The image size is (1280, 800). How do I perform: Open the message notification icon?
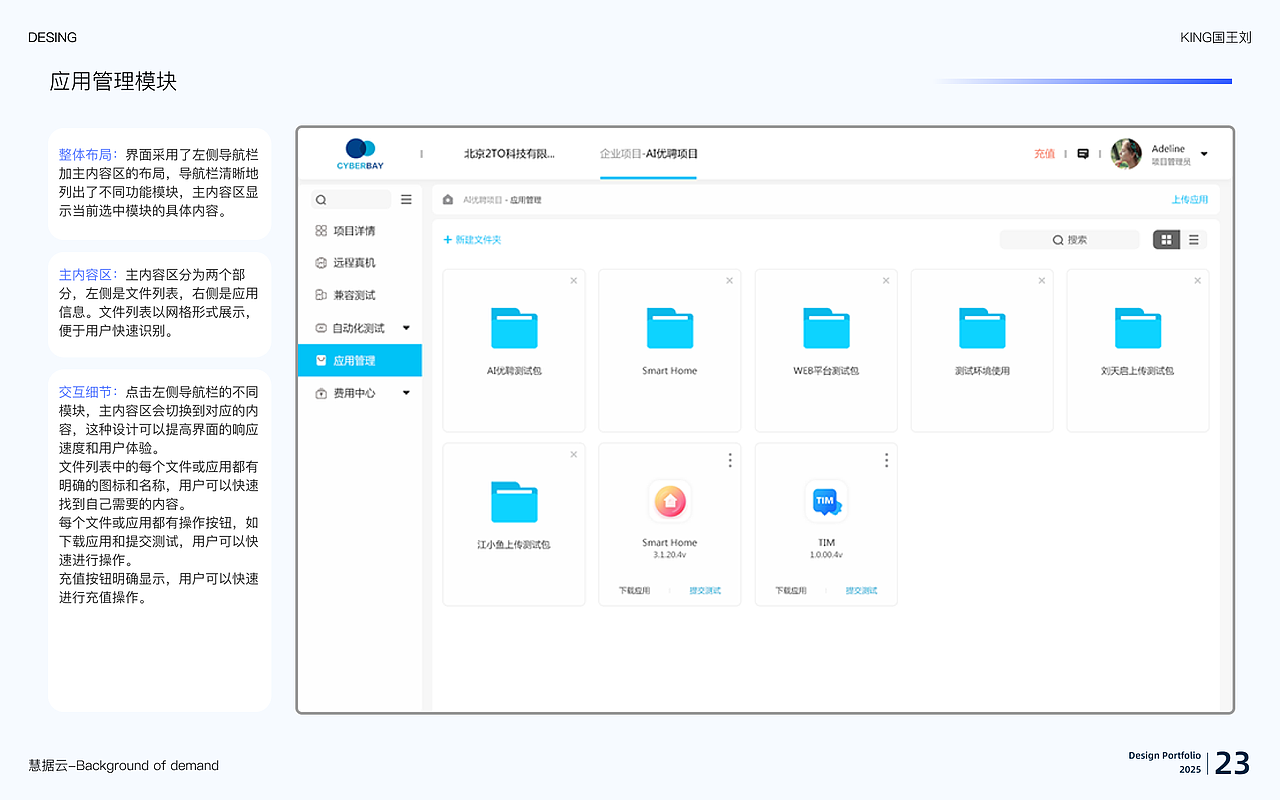click(x=1083, y=154)
